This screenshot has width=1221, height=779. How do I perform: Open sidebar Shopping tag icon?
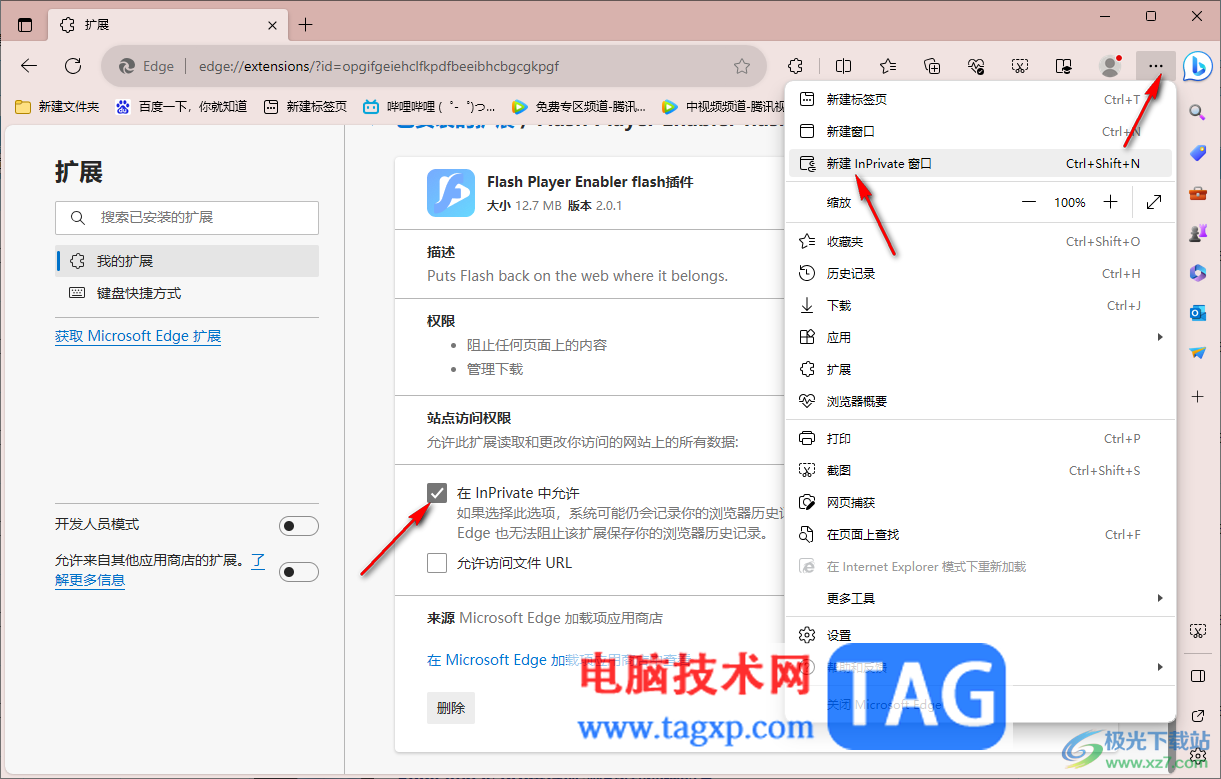tap(1197, 153)
